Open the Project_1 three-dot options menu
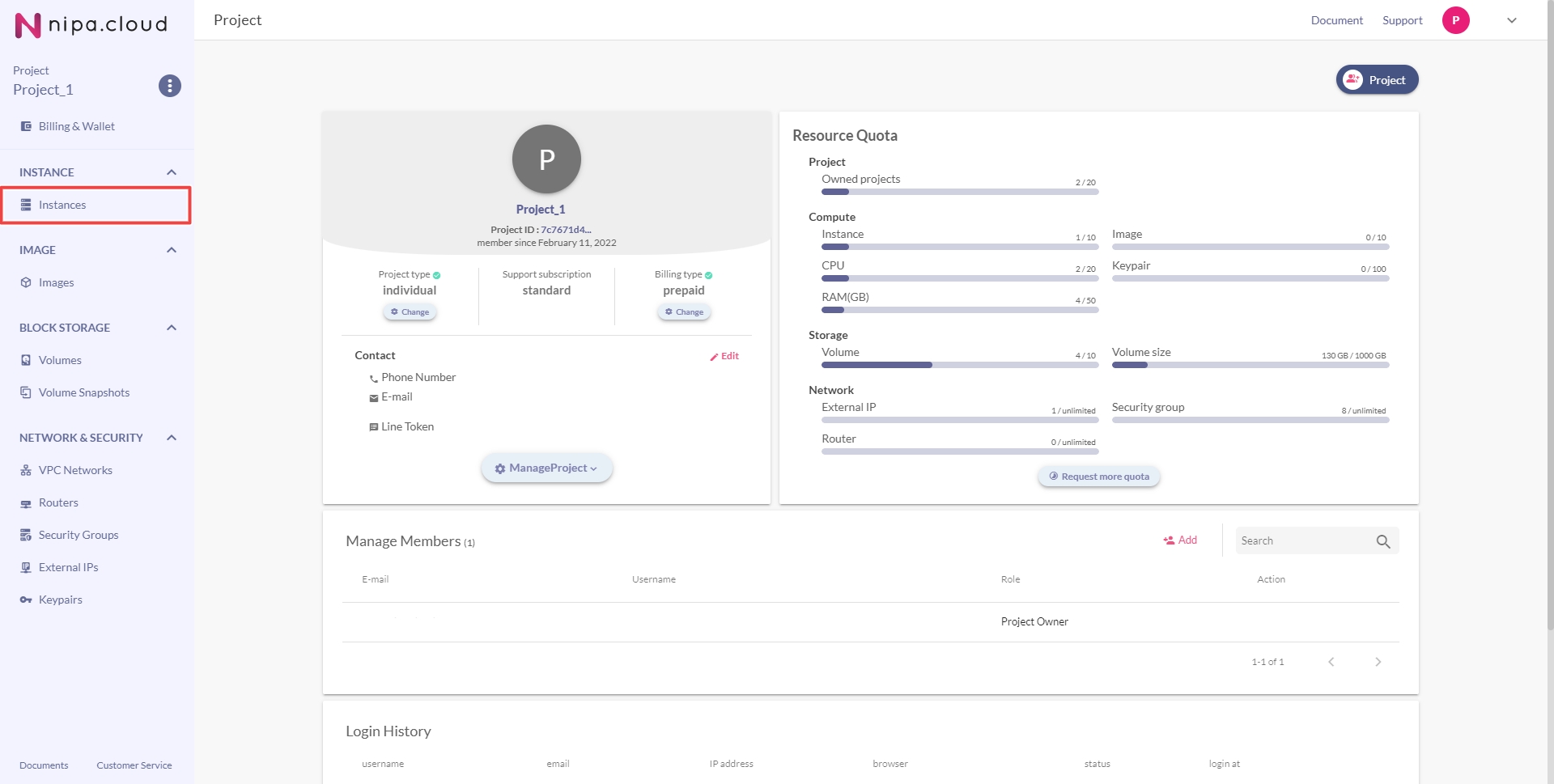 click(169, 86)
